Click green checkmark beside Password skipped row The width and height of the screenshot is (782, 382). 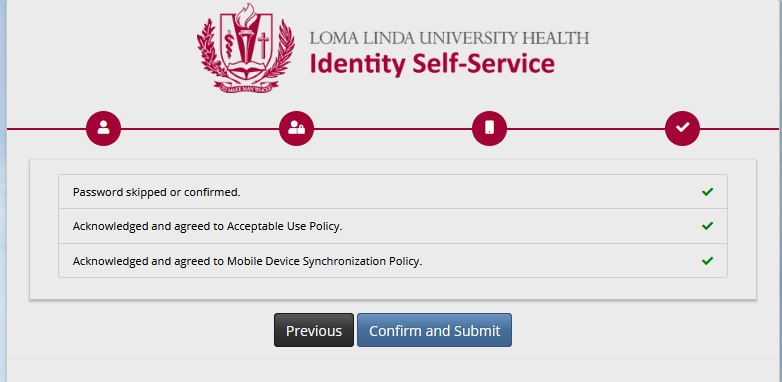[x=707, y=191]
